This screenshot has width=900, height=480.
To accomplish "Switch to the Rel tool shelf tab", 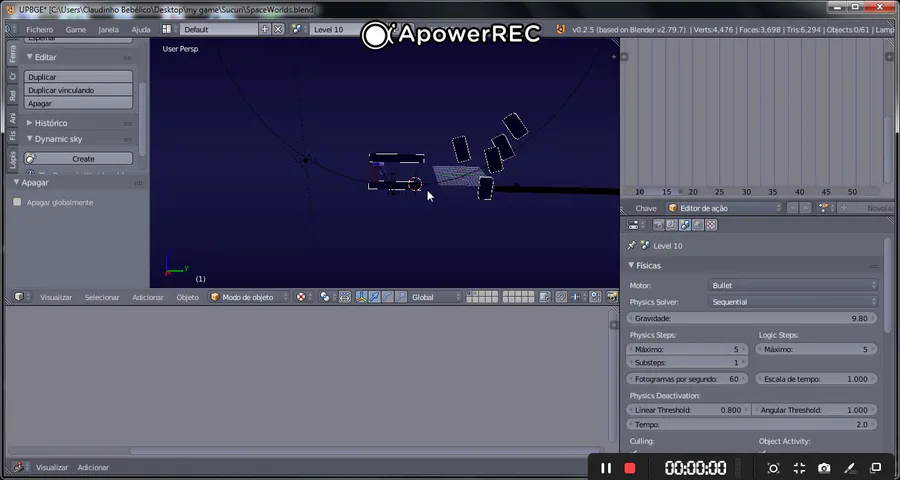I will (x=13, y=95).
